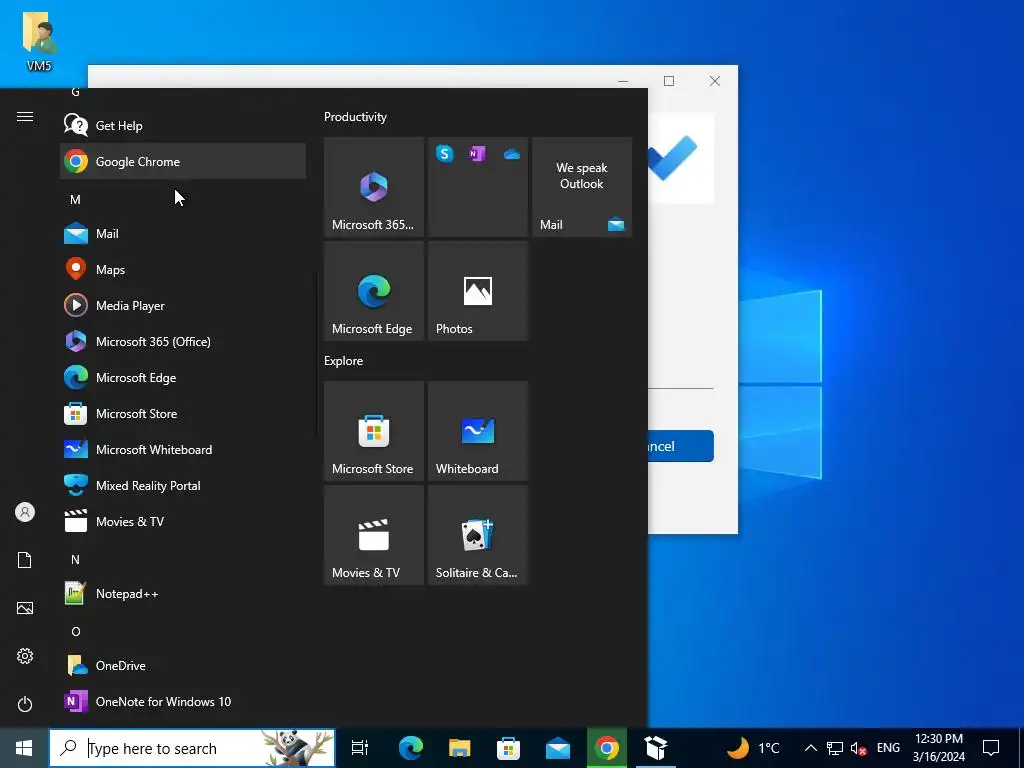1024x768 pixels.
Task: Switch to Google Chrome on the taskbar
Action: pyautogui.click(x=607, y=748)
